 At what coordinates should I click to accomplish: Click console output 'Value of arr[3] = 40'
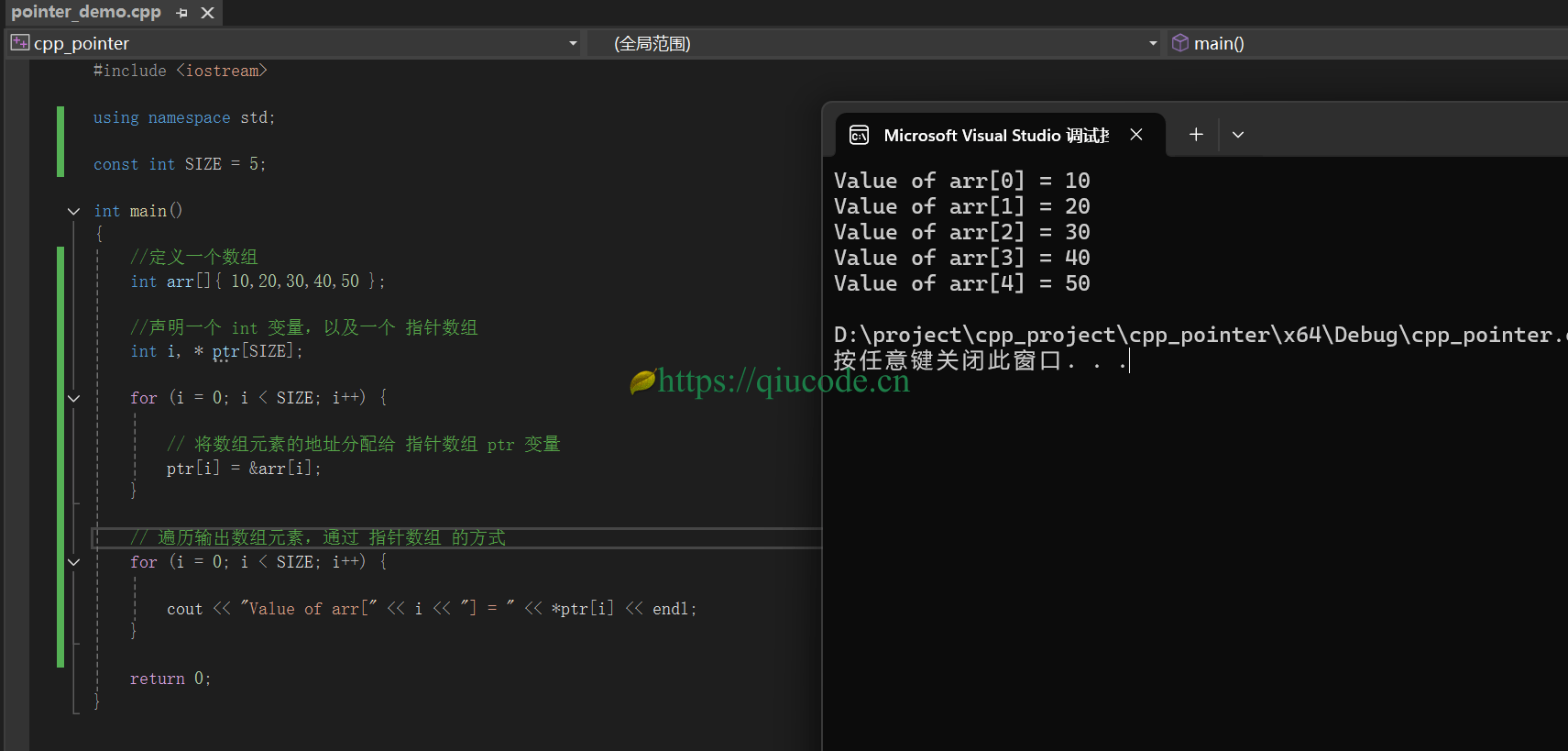(962, 258)
